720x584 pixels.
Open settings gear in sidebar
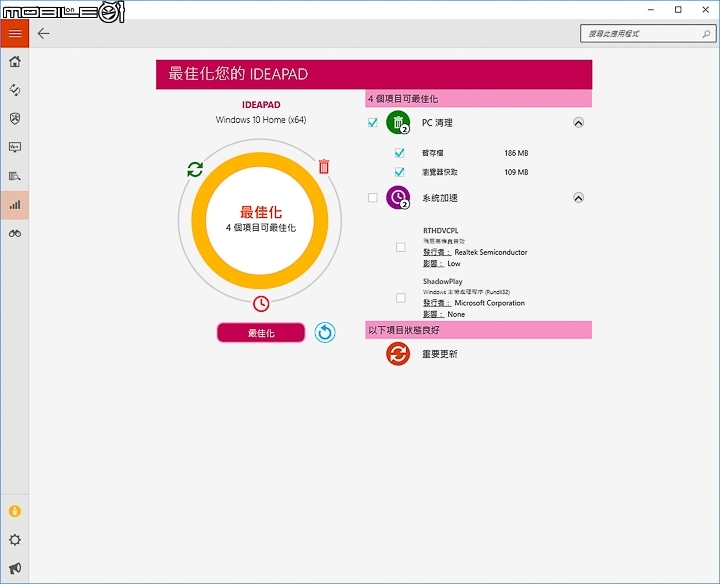click(x=15, y=539)
